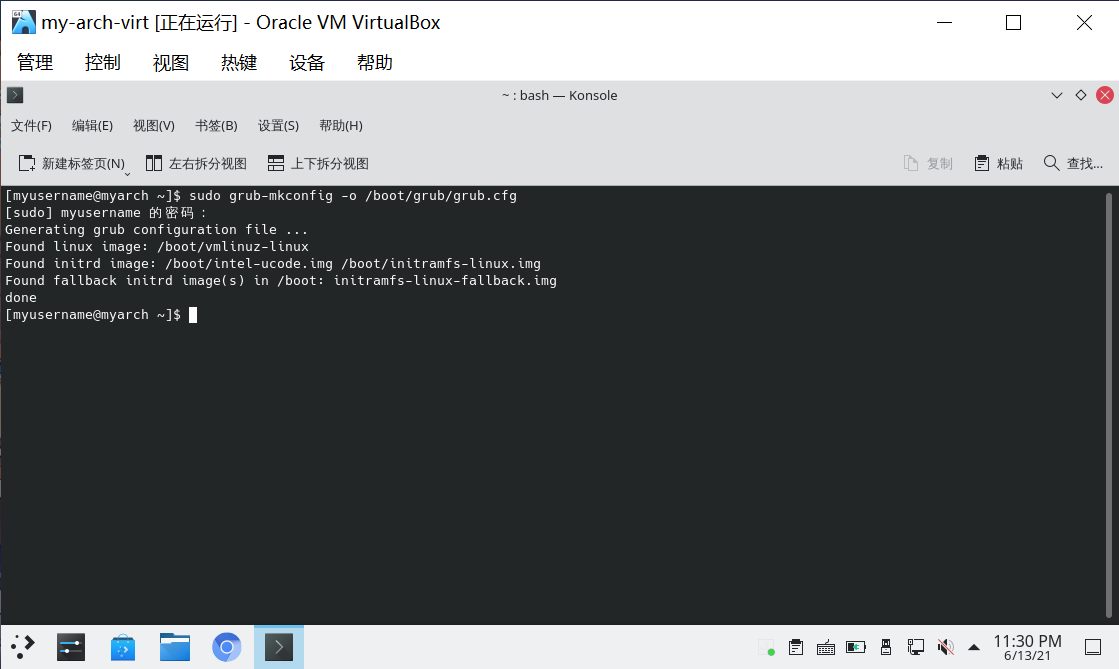The image size is (1119, 669).
Task: Collapse the Konsole window titlebar chevron menu
Action: point(1056,95)
